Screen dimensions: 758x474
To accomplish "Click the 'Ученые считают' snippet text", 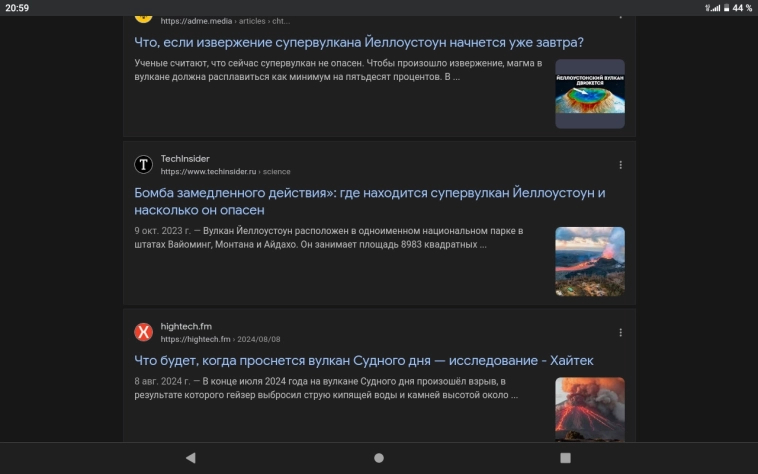I will click(338, 70).
